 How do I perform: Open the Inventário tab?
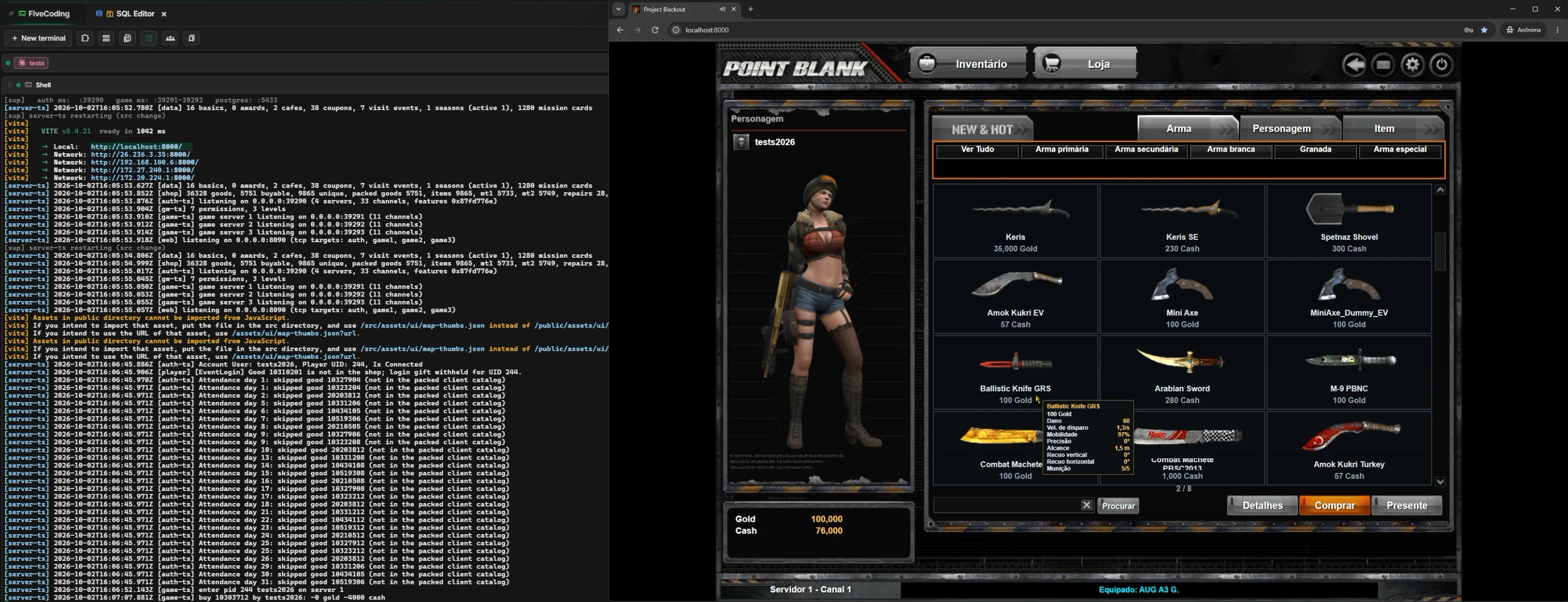[x=968, y=63]
